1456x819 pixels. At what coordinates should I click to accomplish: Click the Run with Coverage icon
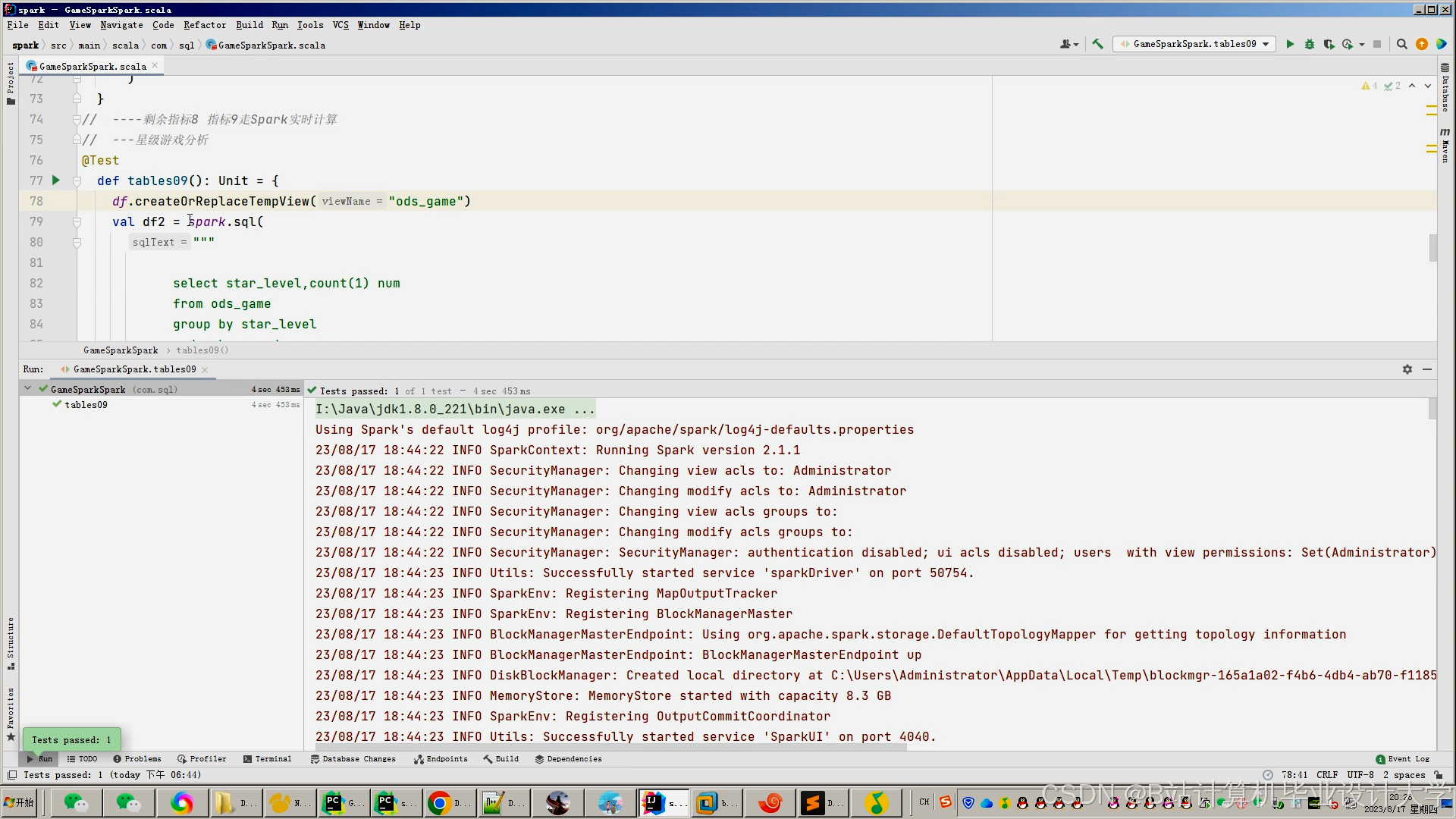click(1329, 44)
